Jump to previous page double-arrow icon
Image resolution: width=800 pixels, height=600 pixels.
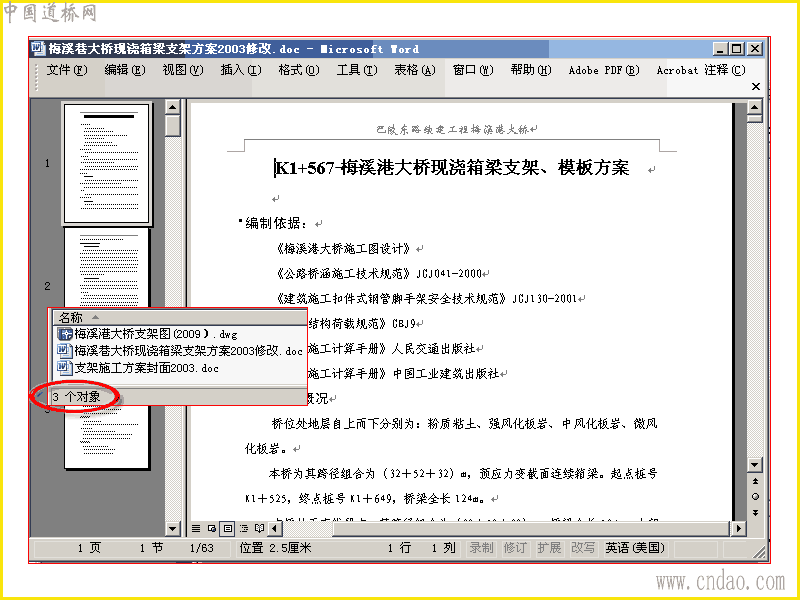pos(755,481)
